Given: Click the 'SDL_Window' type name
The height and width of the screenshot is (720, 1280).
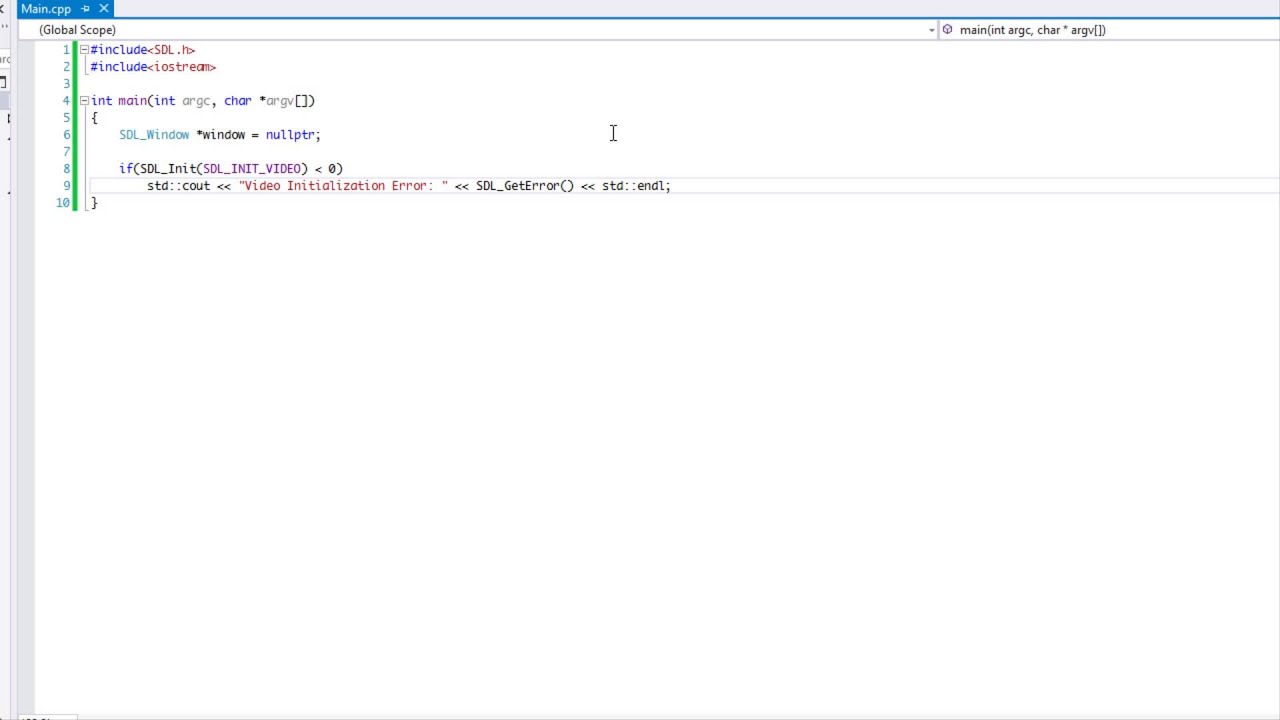Looking at the screenshot, I should coord(154,135).
